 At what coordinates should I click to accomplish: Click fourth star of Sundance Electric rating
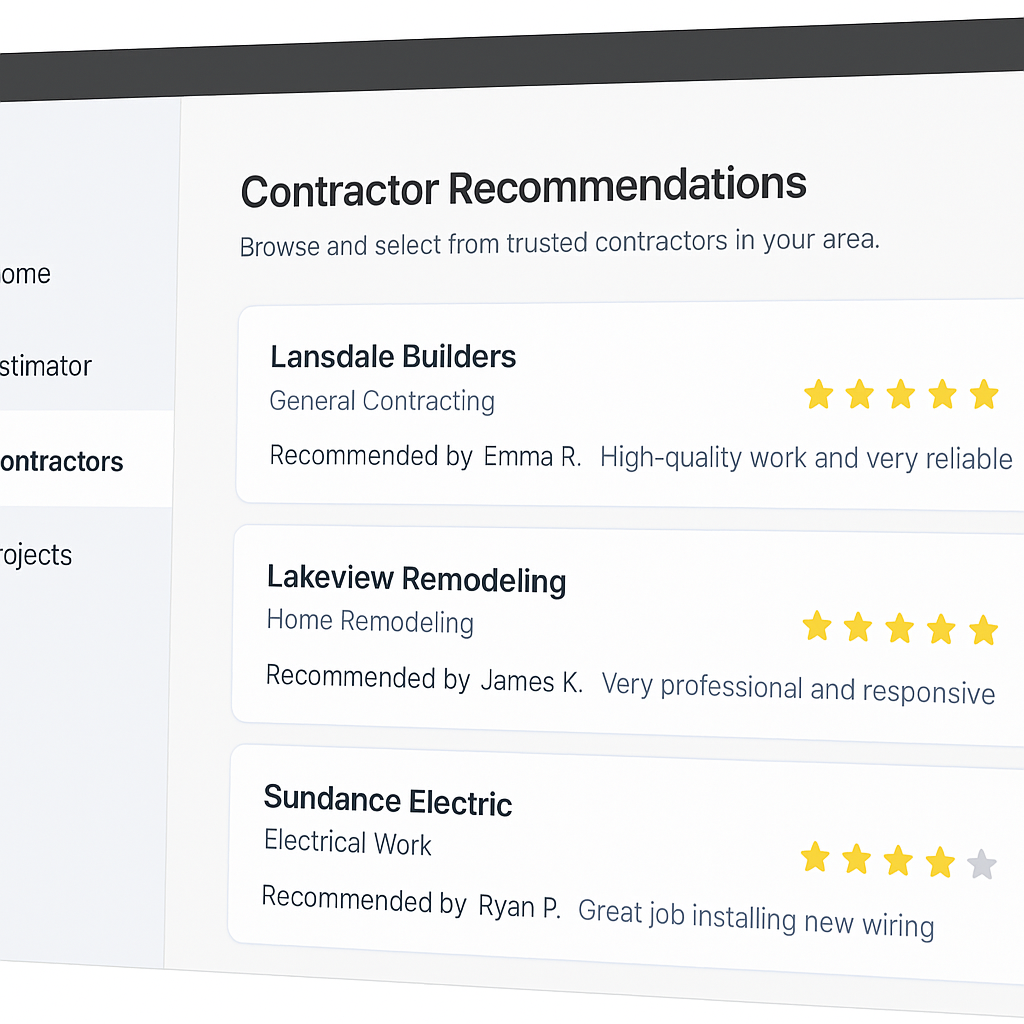(x=940, y=862)
